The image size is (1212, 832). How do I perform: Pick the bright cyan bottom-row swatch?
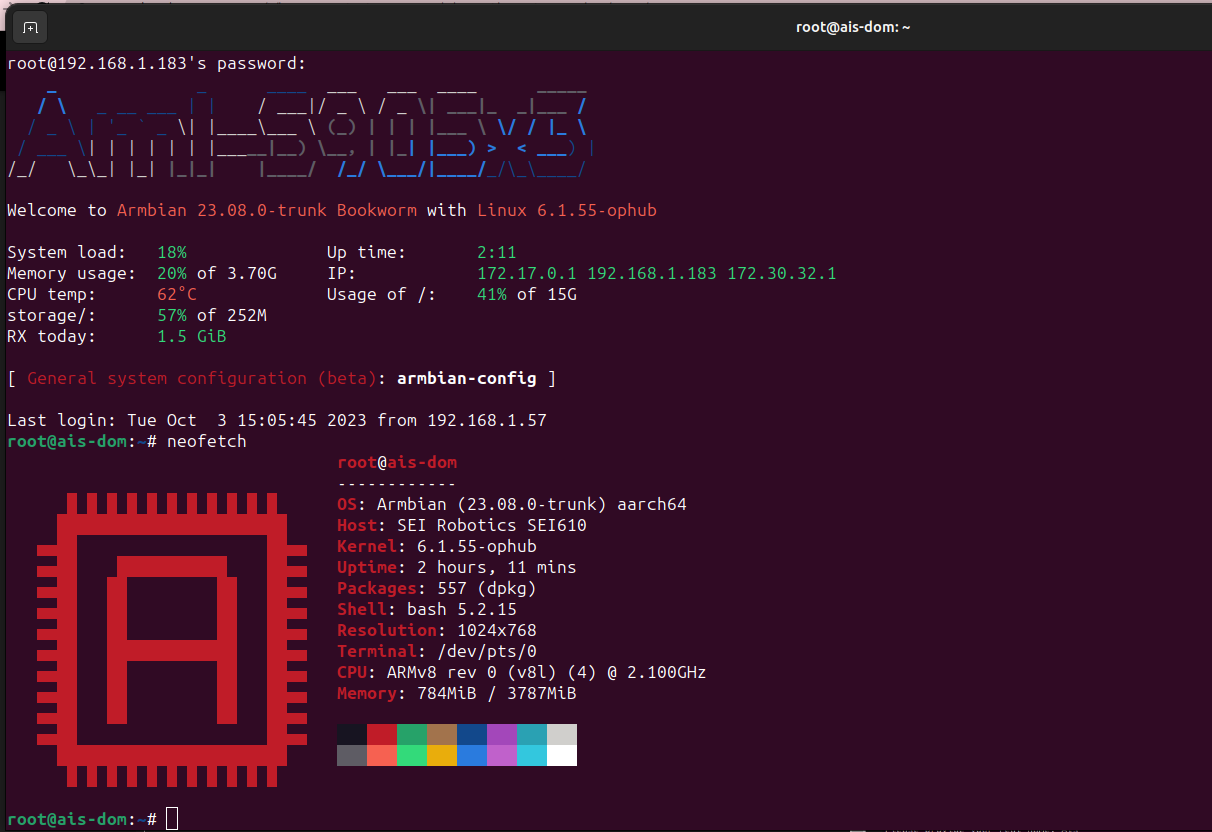coord(532,755)
